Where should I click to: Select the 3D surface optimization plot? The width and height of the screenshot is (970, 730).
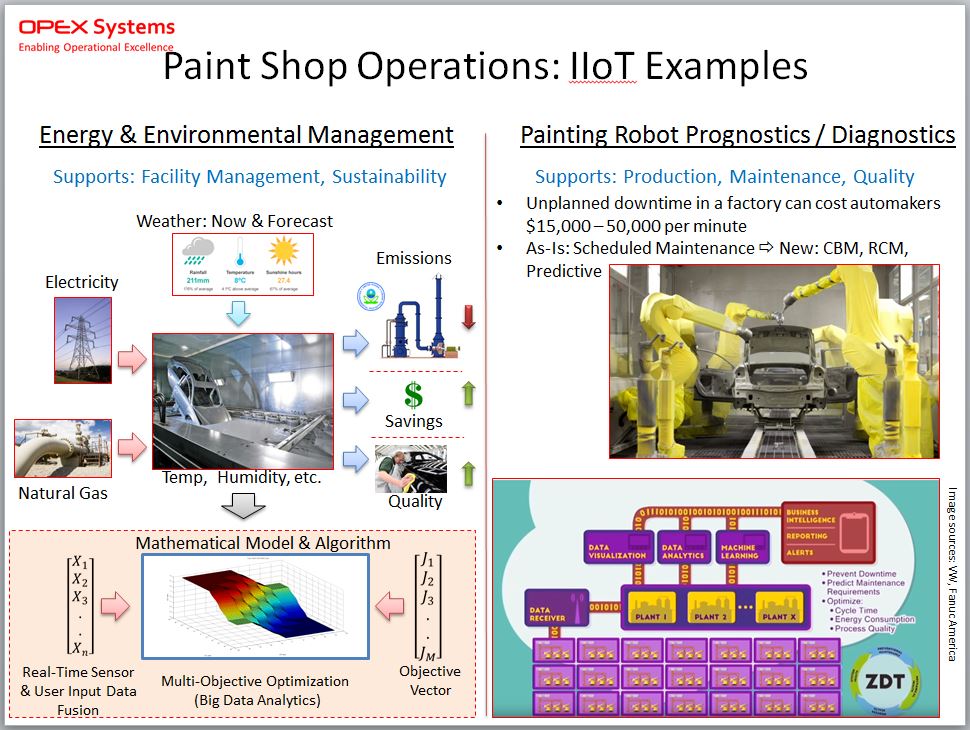point(255,606)
